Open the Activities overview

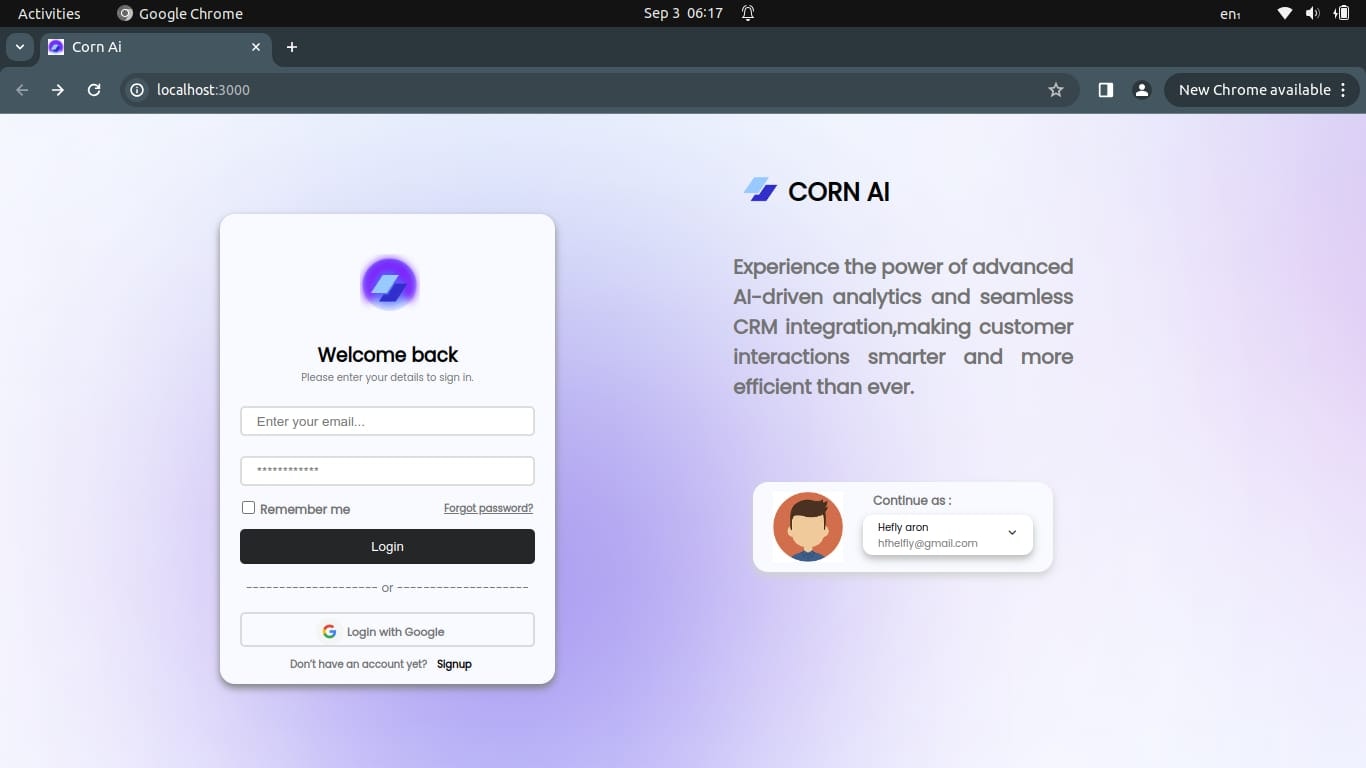click(49, 13)
